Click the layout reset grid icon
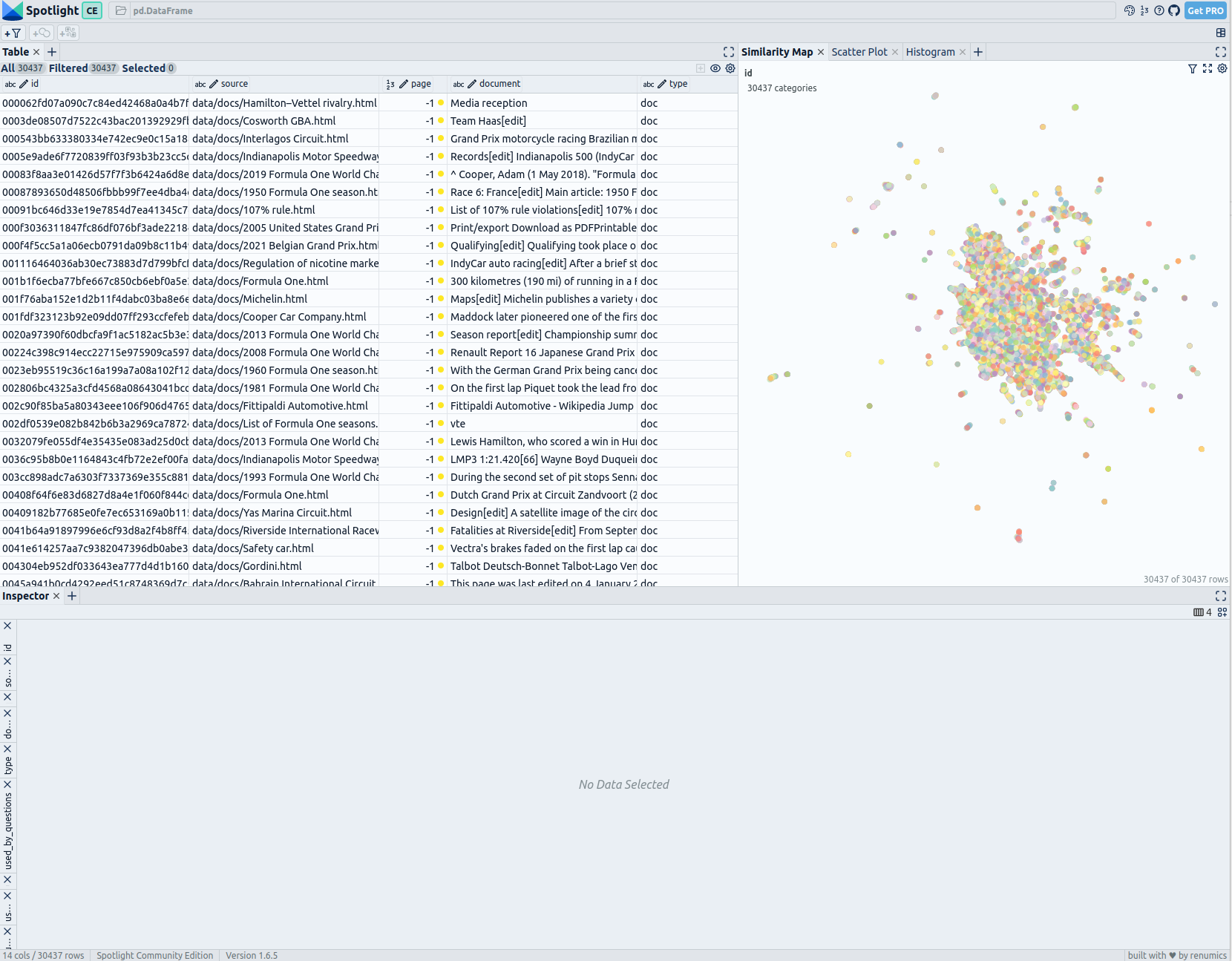 tap(1221, 33)
